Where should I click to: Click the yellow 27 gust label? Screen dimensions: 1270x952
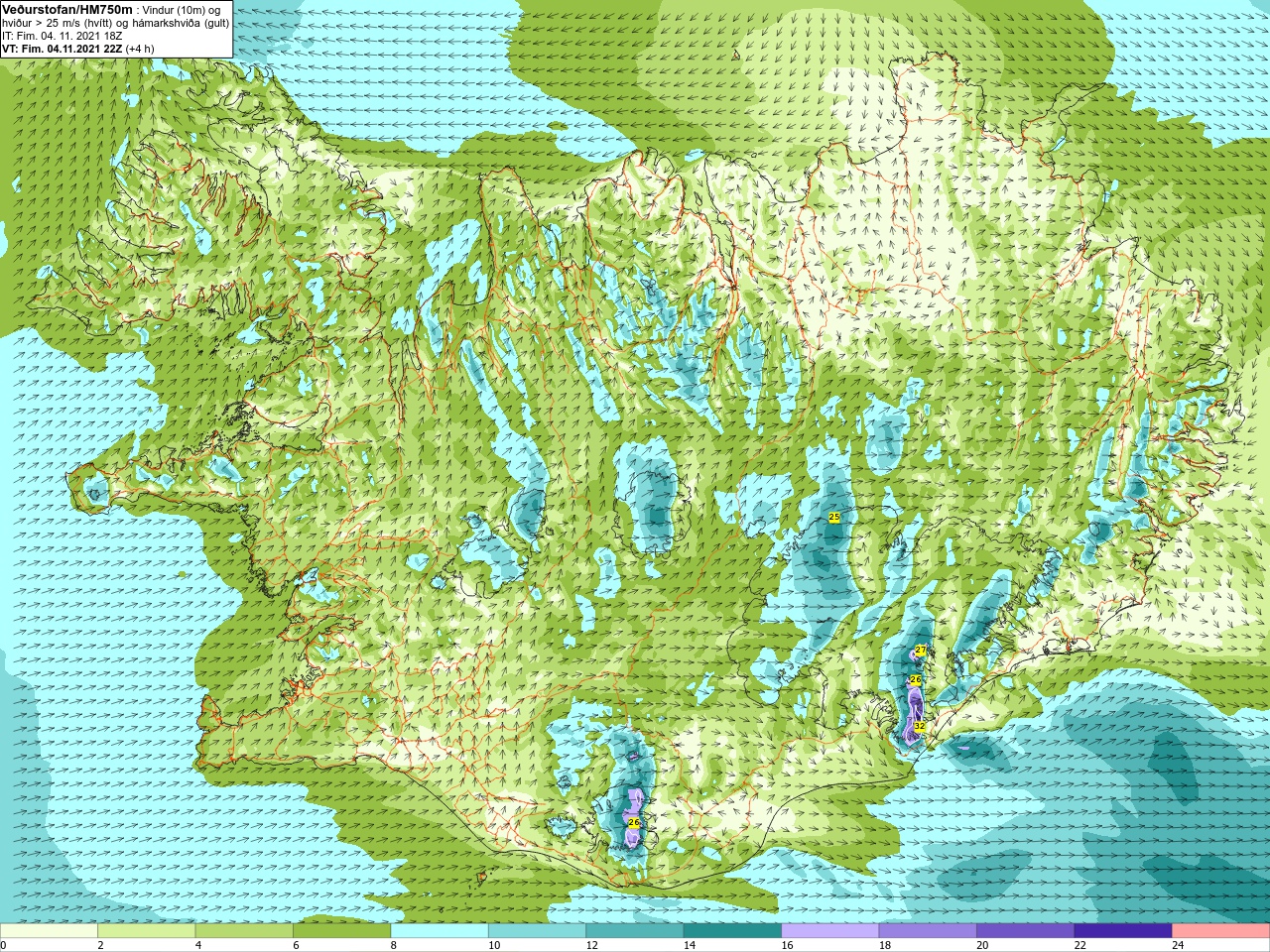coord(921,651)
